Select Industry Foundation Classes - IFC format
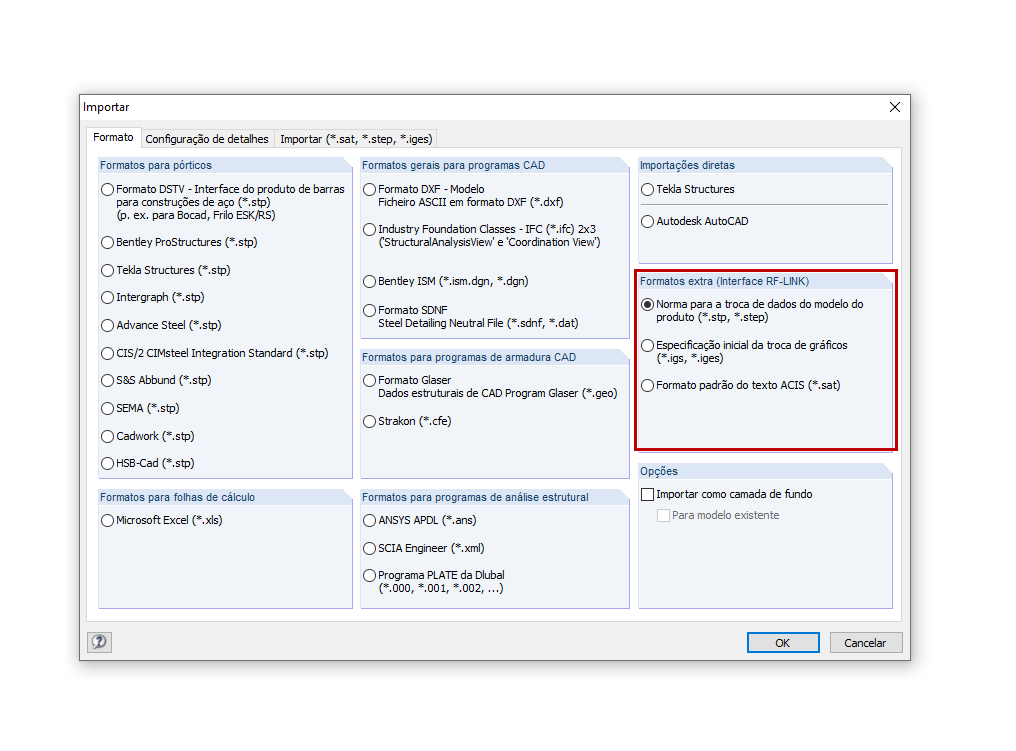This screenshot has height=751, width=1016. point(368,229)
